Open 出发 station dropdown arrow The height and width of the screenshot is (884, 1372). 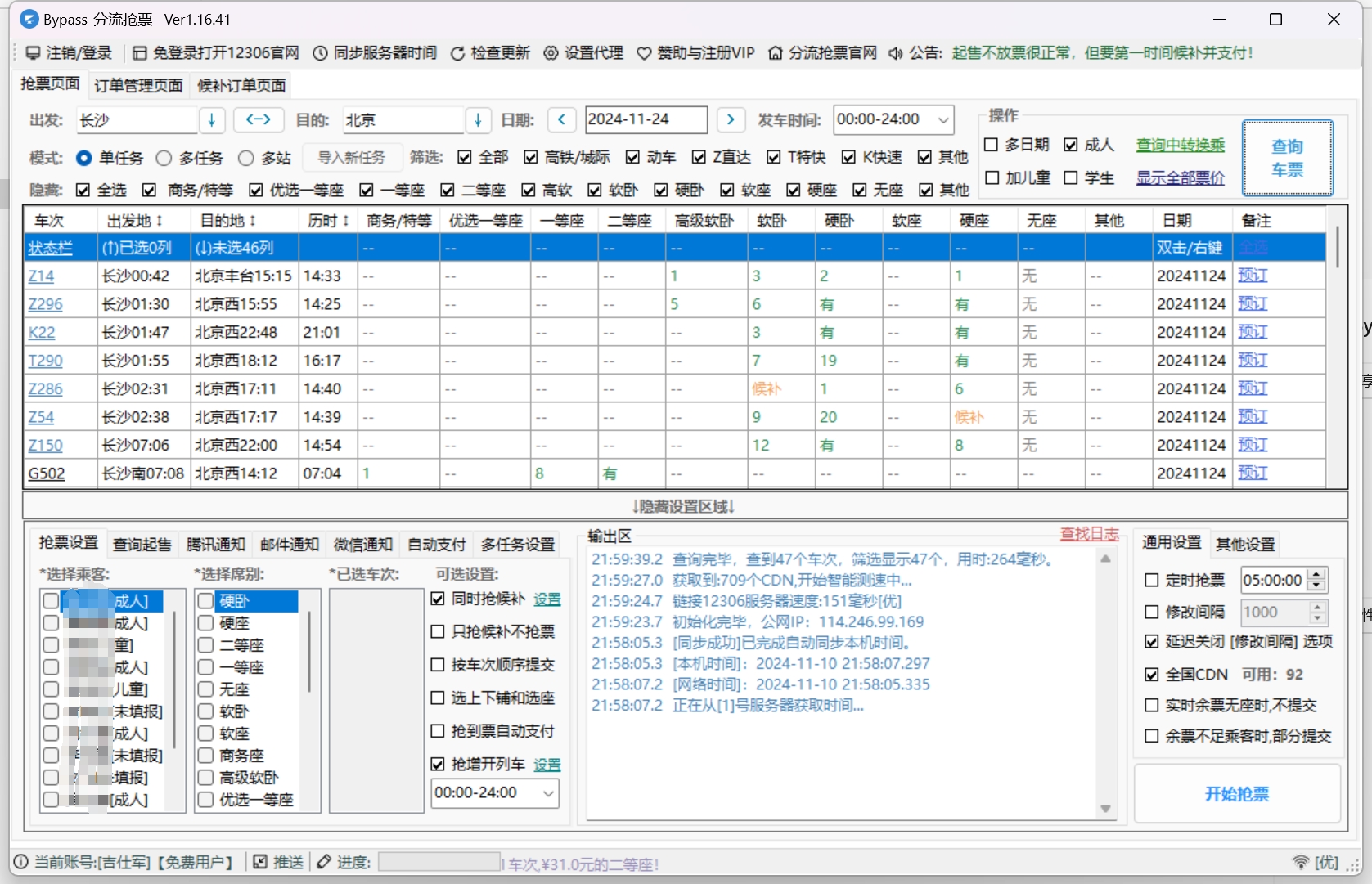click(x=212, y=119)
